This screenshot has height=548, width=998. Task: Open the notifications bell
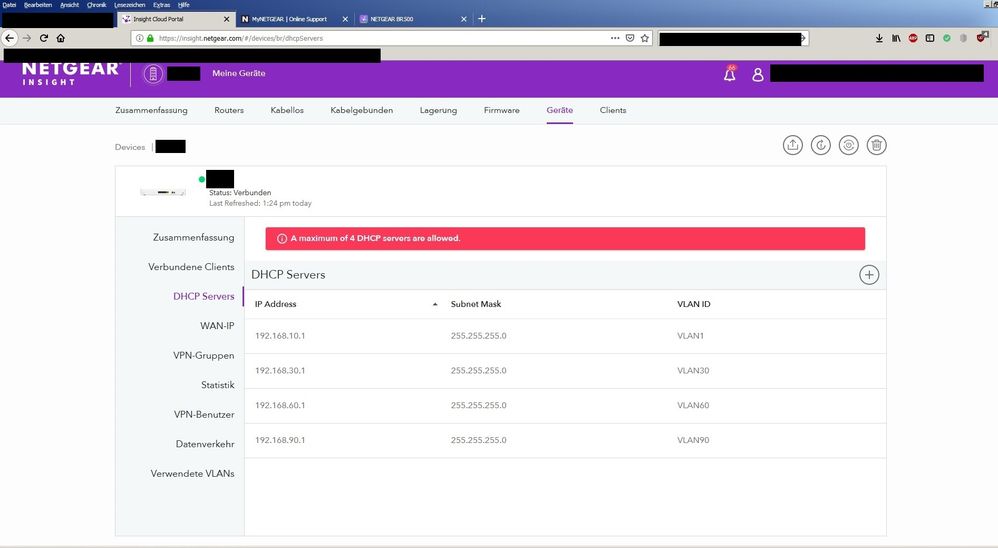pyautogui.click(x=729, y=74)
